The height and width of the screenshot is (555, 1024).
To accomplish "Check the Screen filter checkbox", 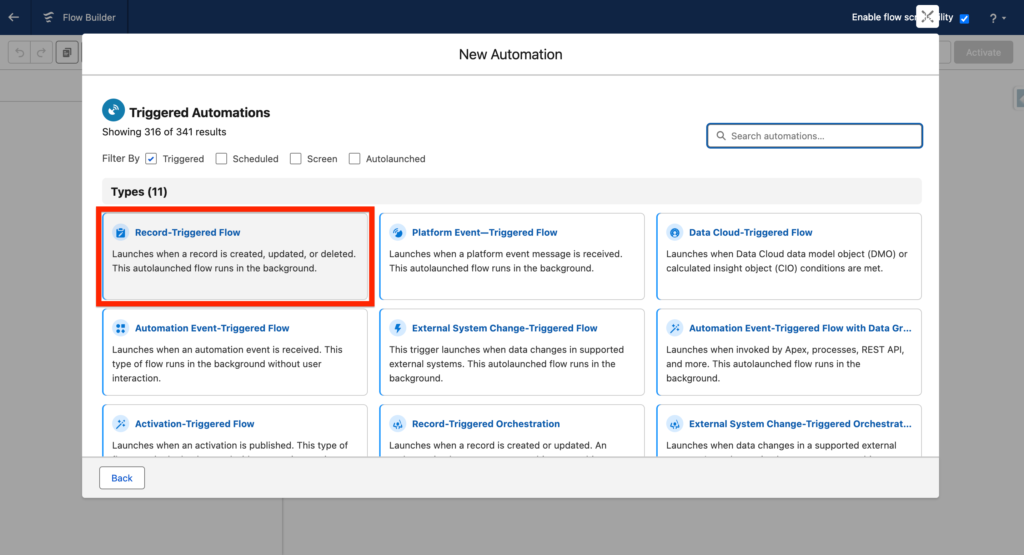I will (296, 158).
